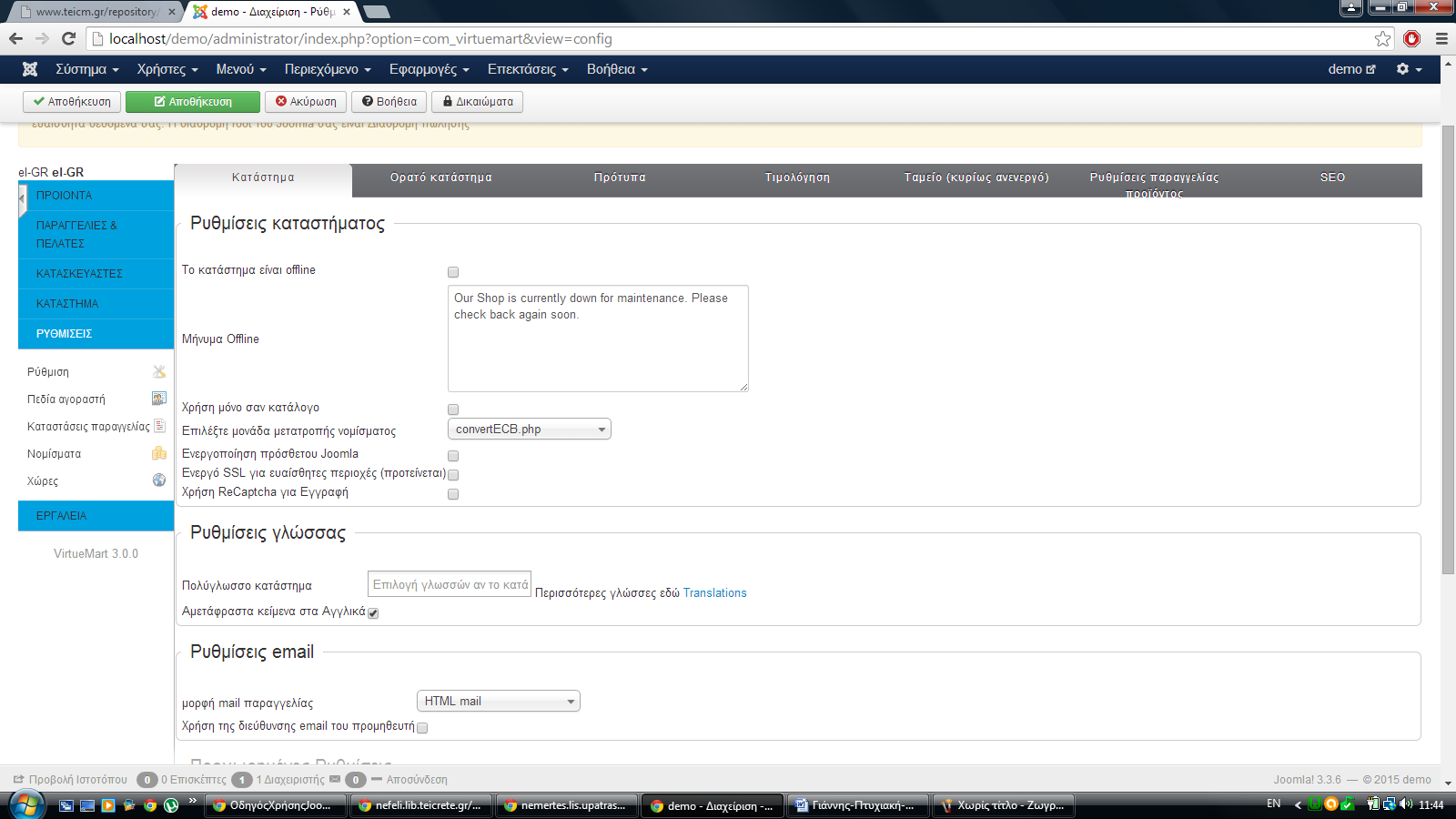The image size is (1456, 819).
Task: Follow the Translations link
Action: point(714,592)
